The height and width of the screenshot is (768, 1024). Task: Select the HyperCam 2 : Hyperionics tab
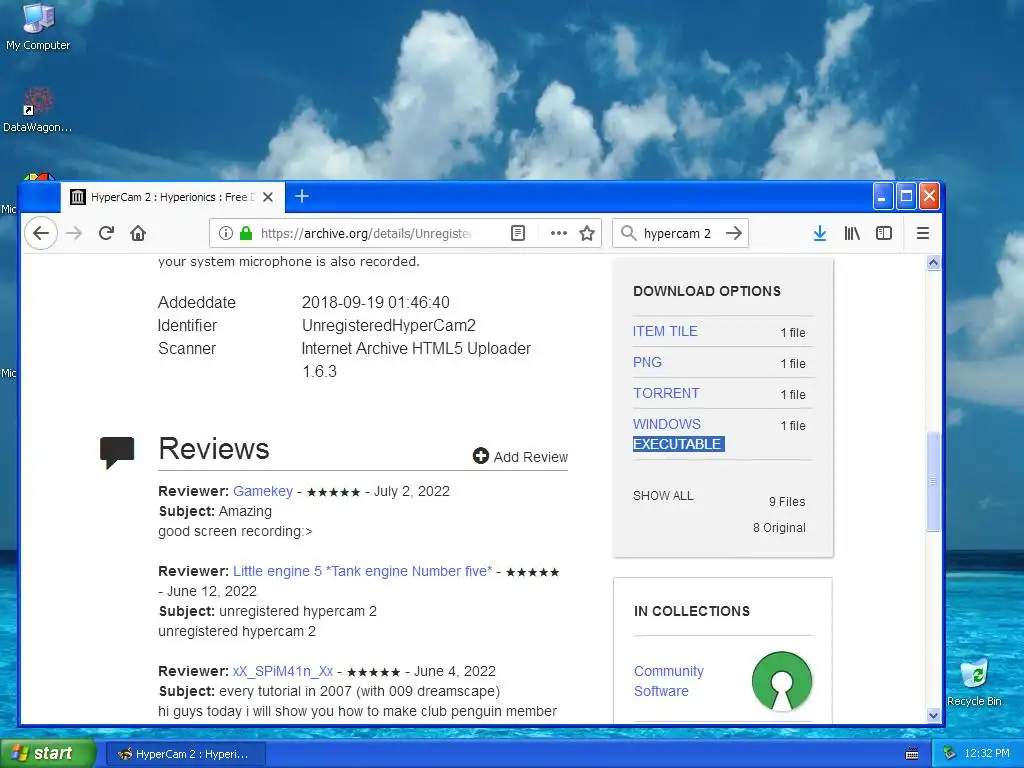coord(173,197)
